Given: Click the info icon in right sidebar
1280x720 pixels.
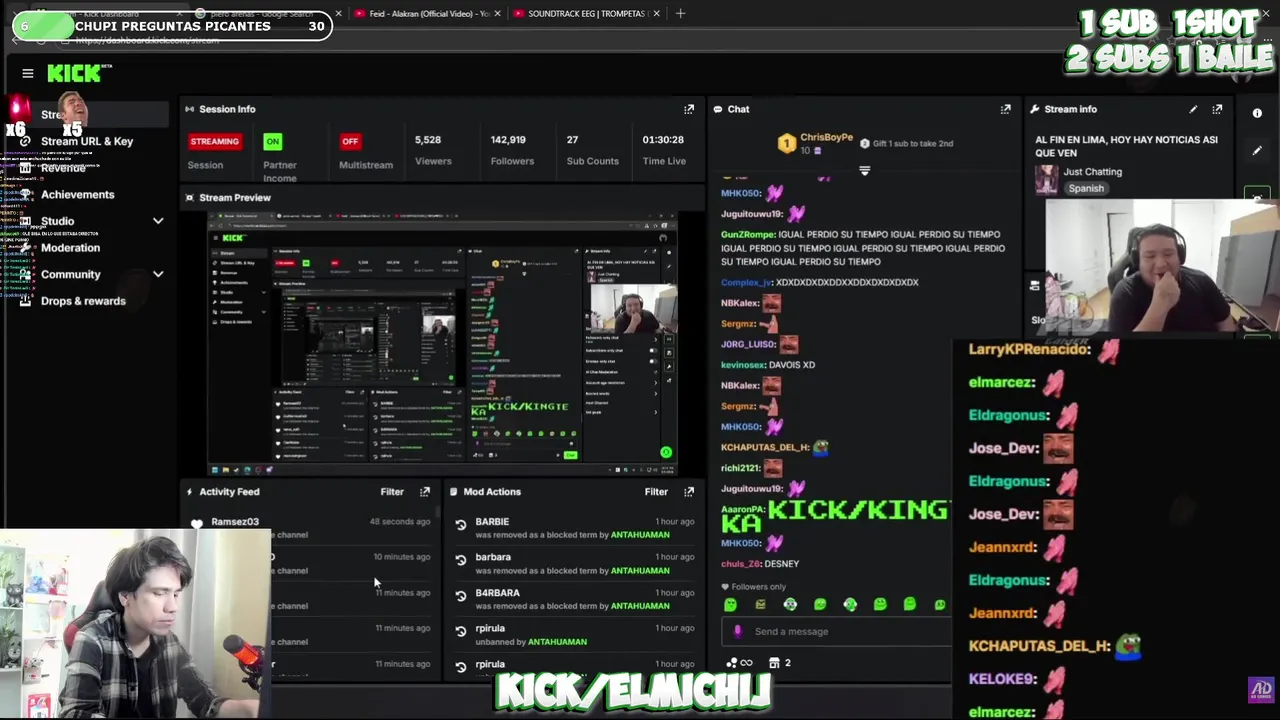Looking at the screenshot, I should 1257,113.
